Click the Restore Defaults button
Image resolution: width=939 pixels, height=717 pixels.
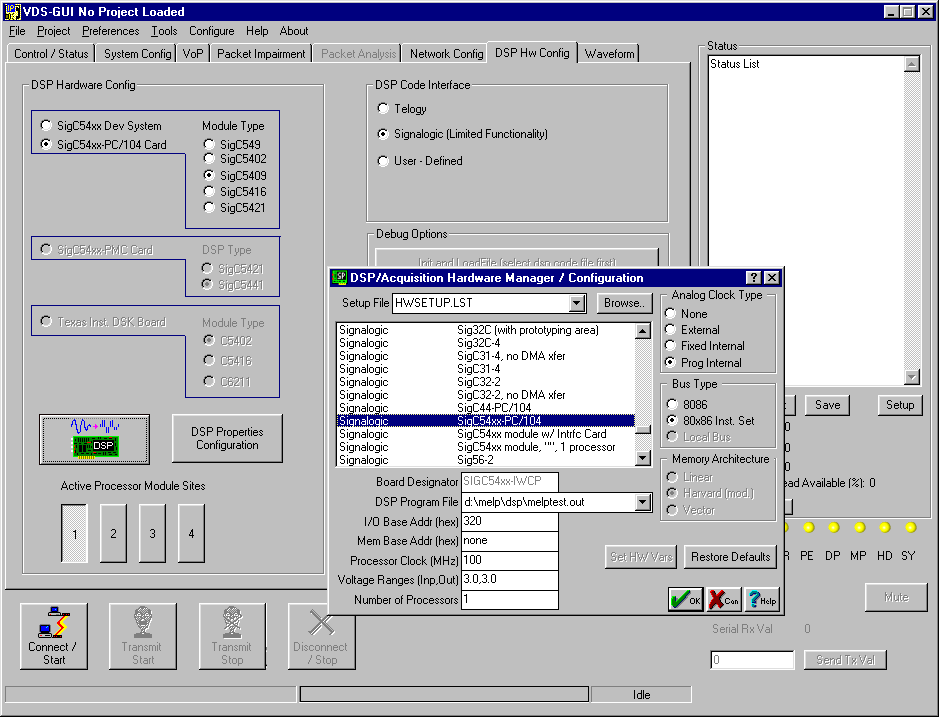[730, 557]
